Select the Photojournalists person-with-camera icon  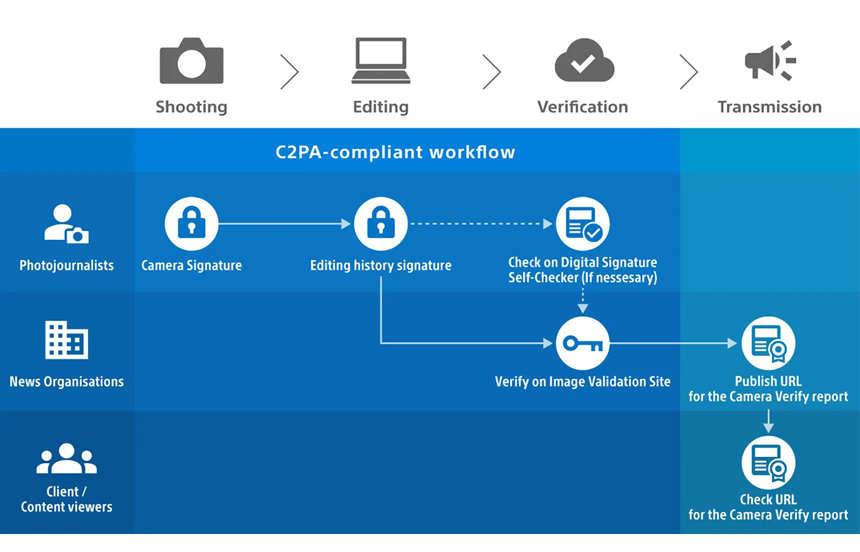tap(66, 224)
